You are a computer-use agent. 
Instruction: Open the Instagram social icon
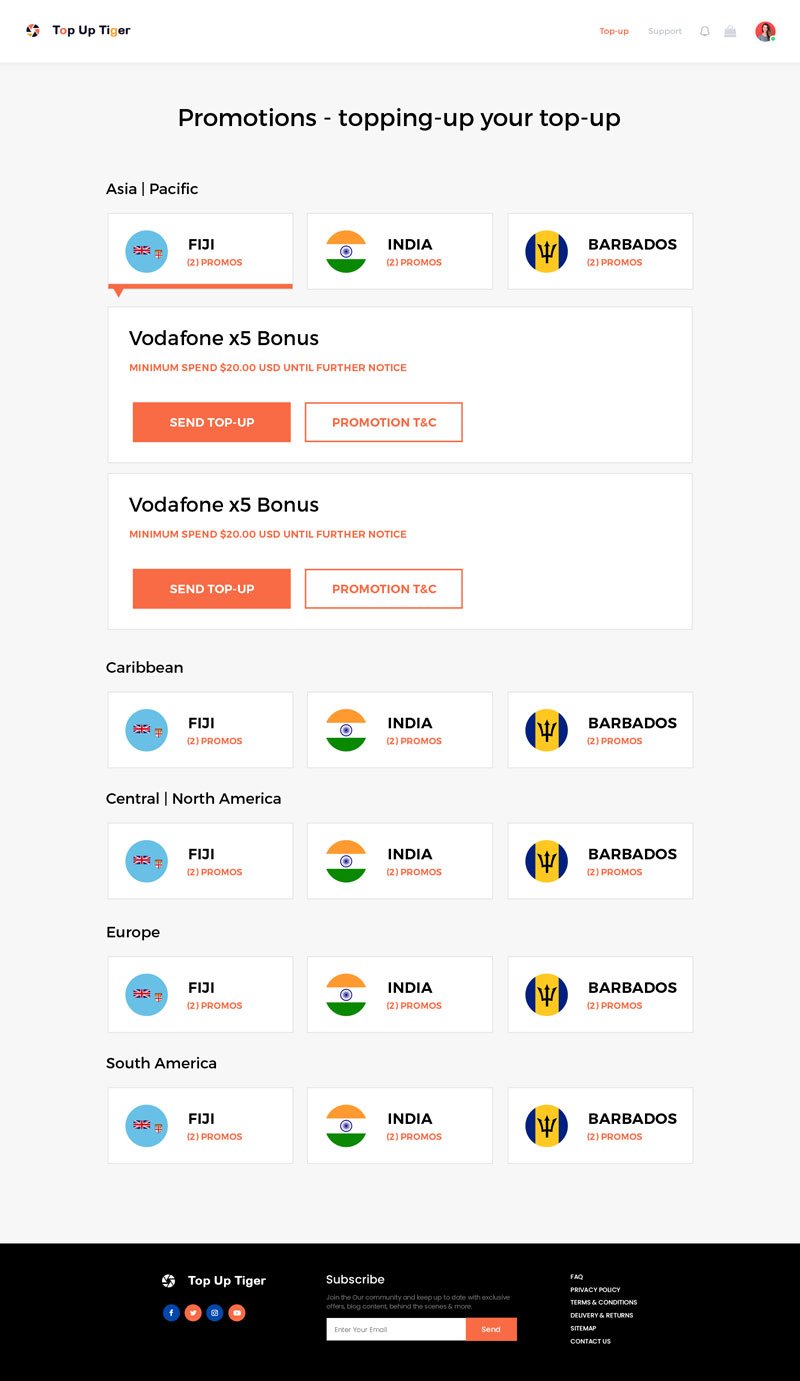(215, 1313)
